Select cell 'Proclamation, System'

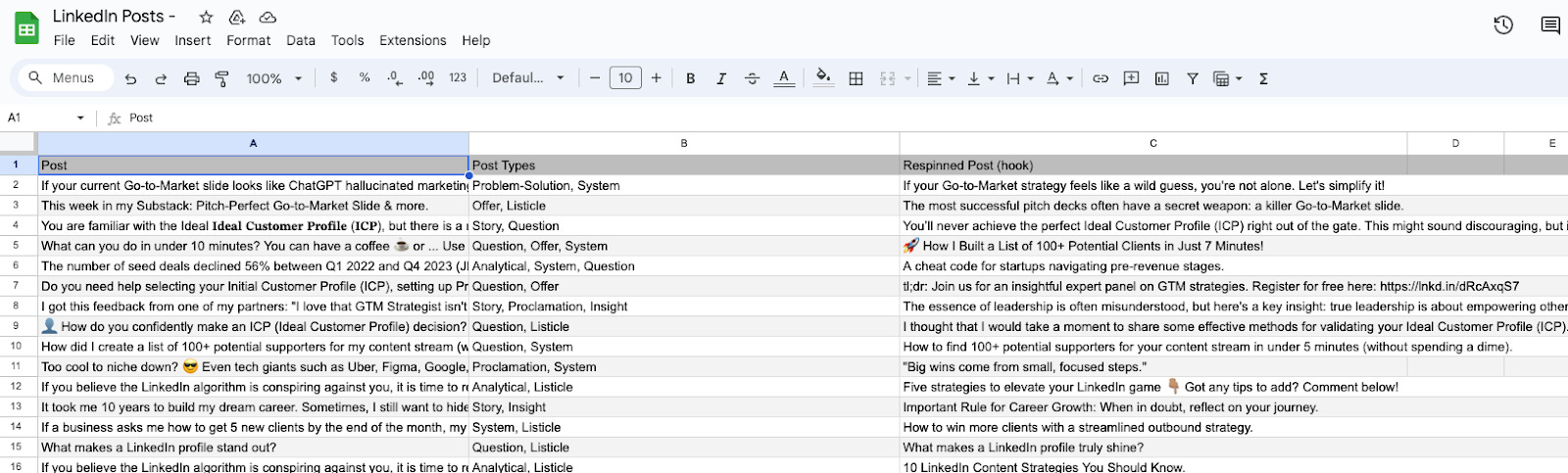tap(684, 366)
